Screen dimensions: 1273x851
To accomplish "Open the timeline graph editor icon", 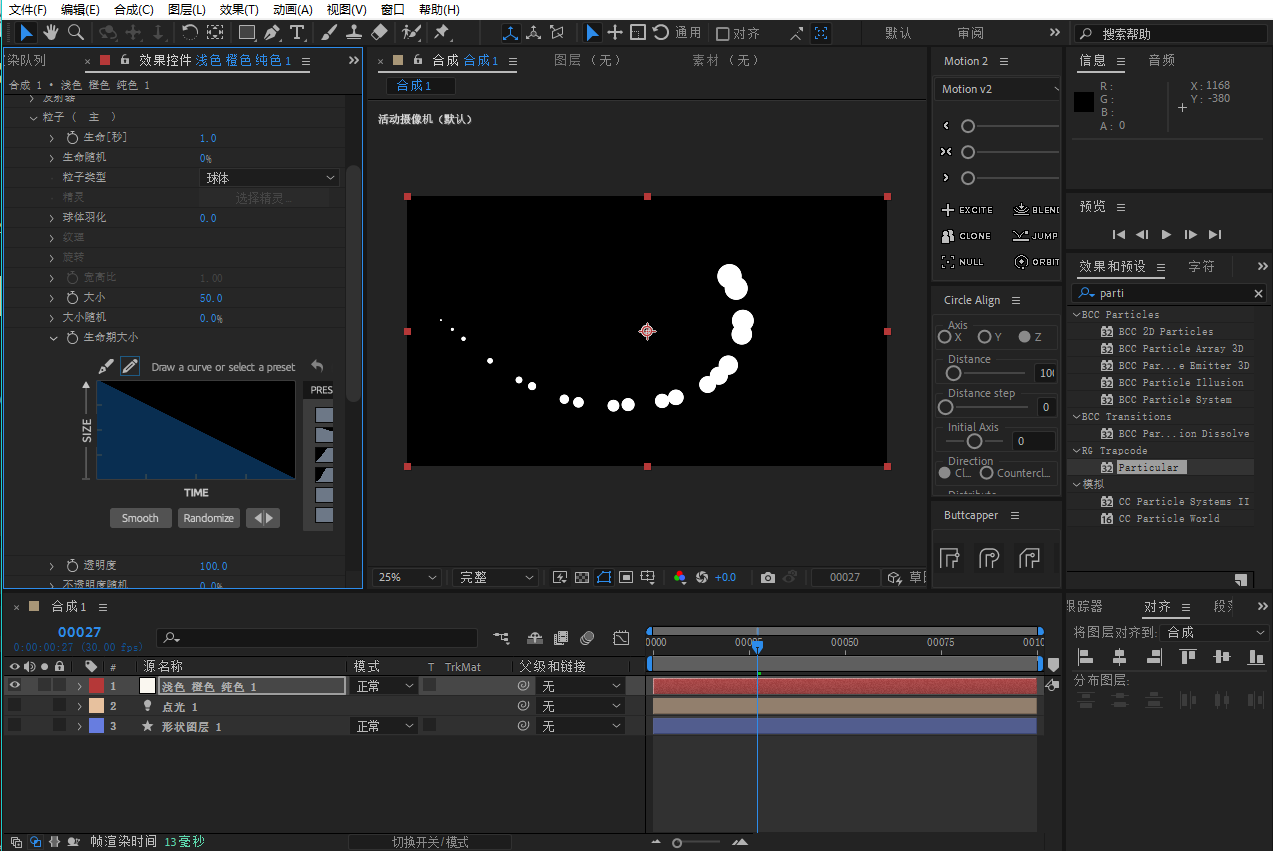I will [x=621, y=638].
